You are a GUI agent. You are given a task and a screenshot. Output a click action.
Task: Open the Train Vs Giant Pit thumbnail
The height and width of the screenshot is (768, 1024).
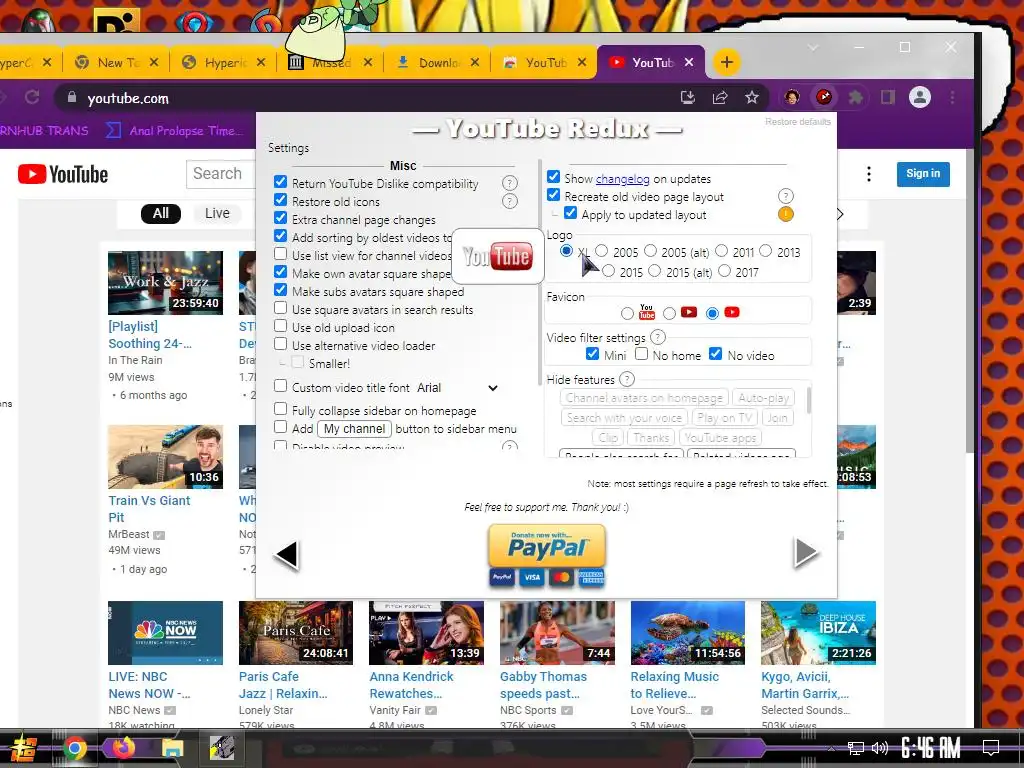[165, 456]
